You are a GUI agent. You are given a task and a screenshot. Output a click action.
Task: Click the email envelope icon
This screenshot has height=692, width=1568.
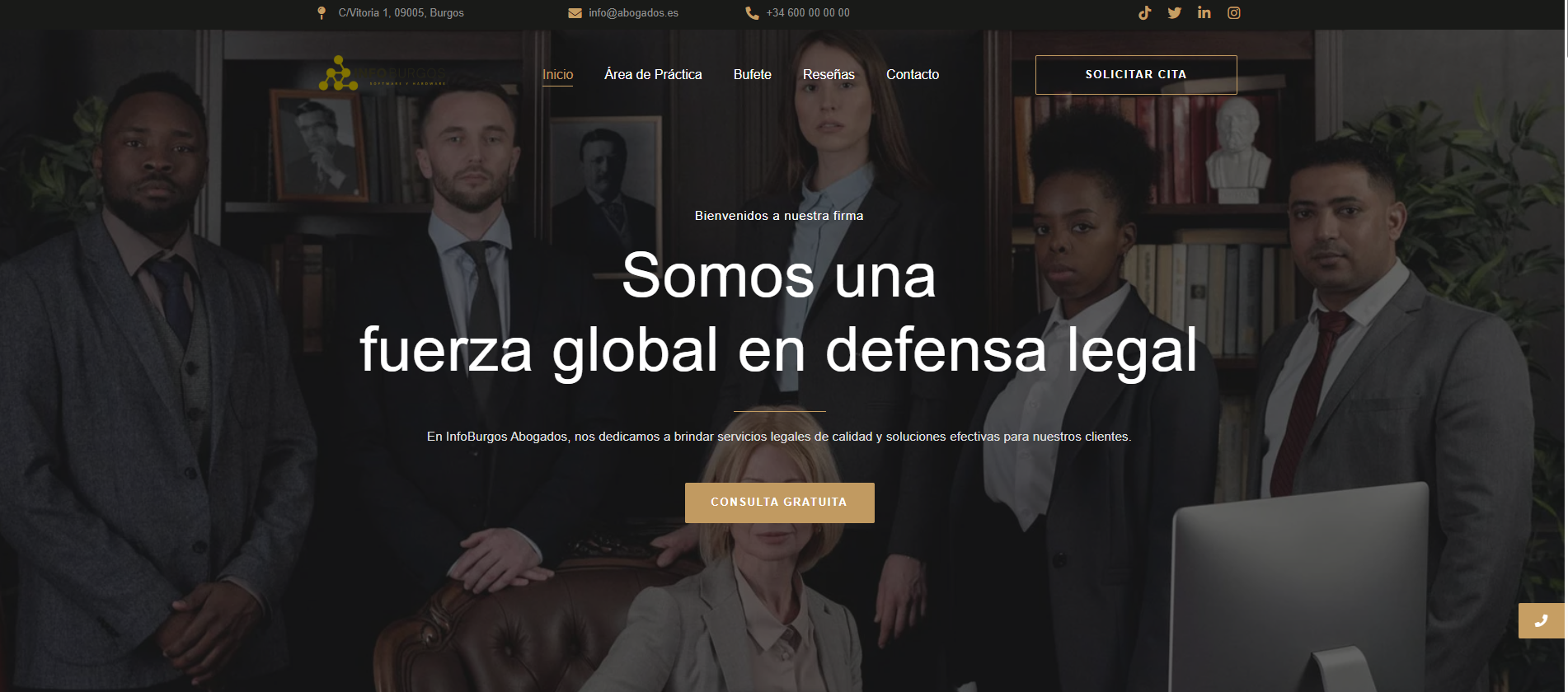pyautogui.click(x=575, y=13)
